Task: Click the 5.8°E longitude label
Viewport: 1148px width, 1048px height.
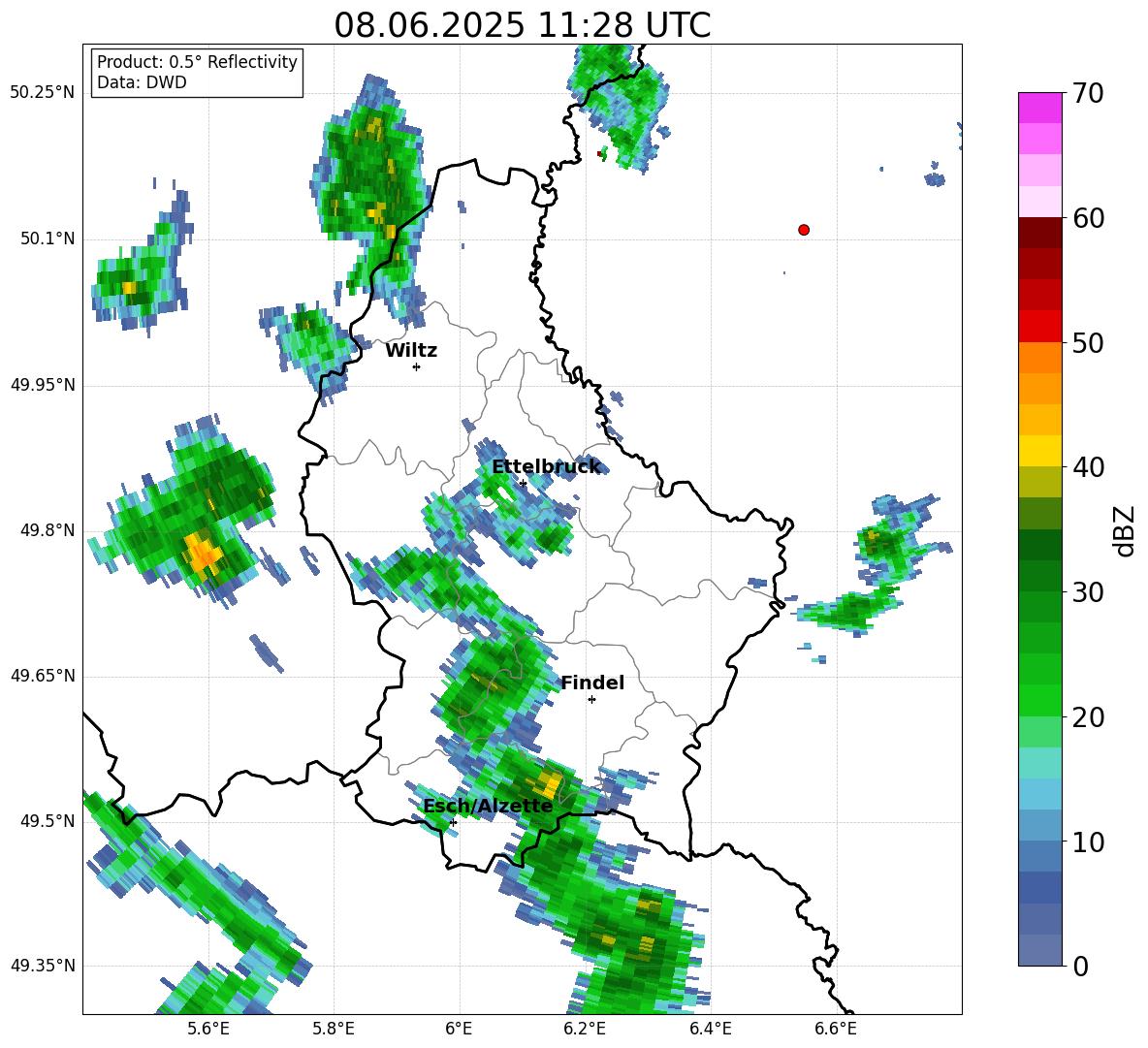Action: [x=334, y=1029]
